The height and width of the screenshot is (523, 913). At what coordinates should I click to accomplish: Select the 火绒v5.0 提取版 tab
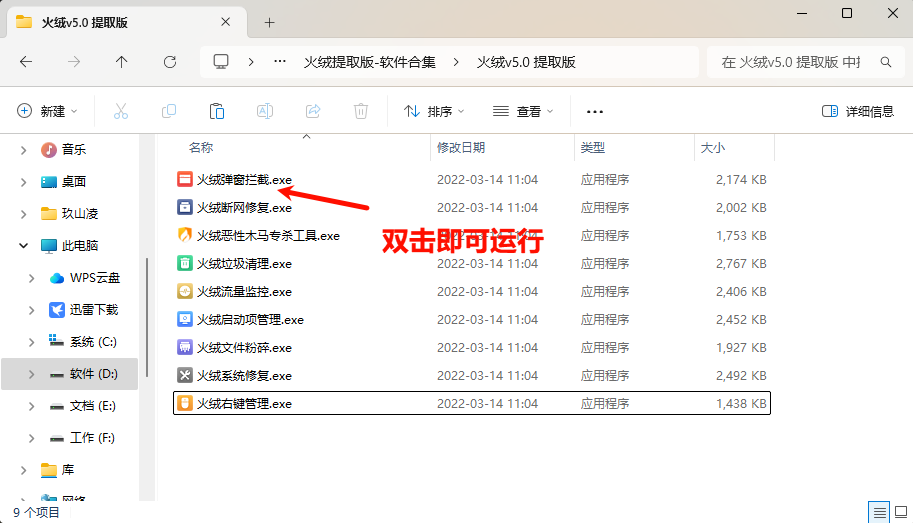point(125,23)
